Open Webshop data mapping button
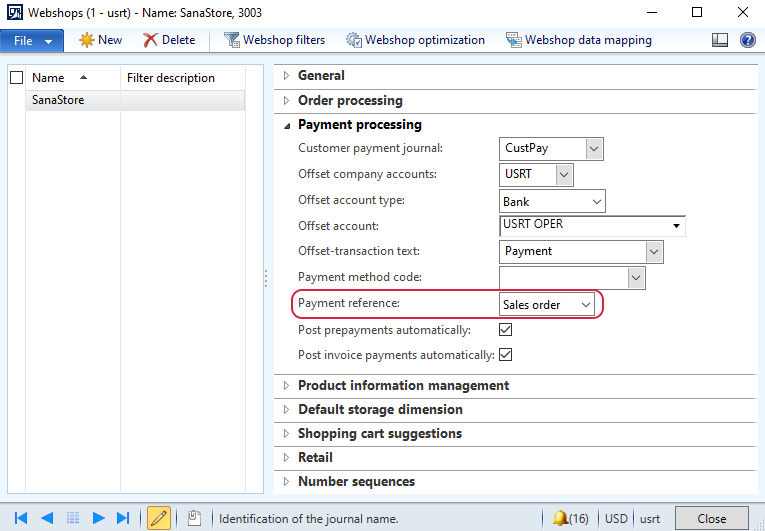The width and height of the screenshot is (765, 531). coord(579,40)
